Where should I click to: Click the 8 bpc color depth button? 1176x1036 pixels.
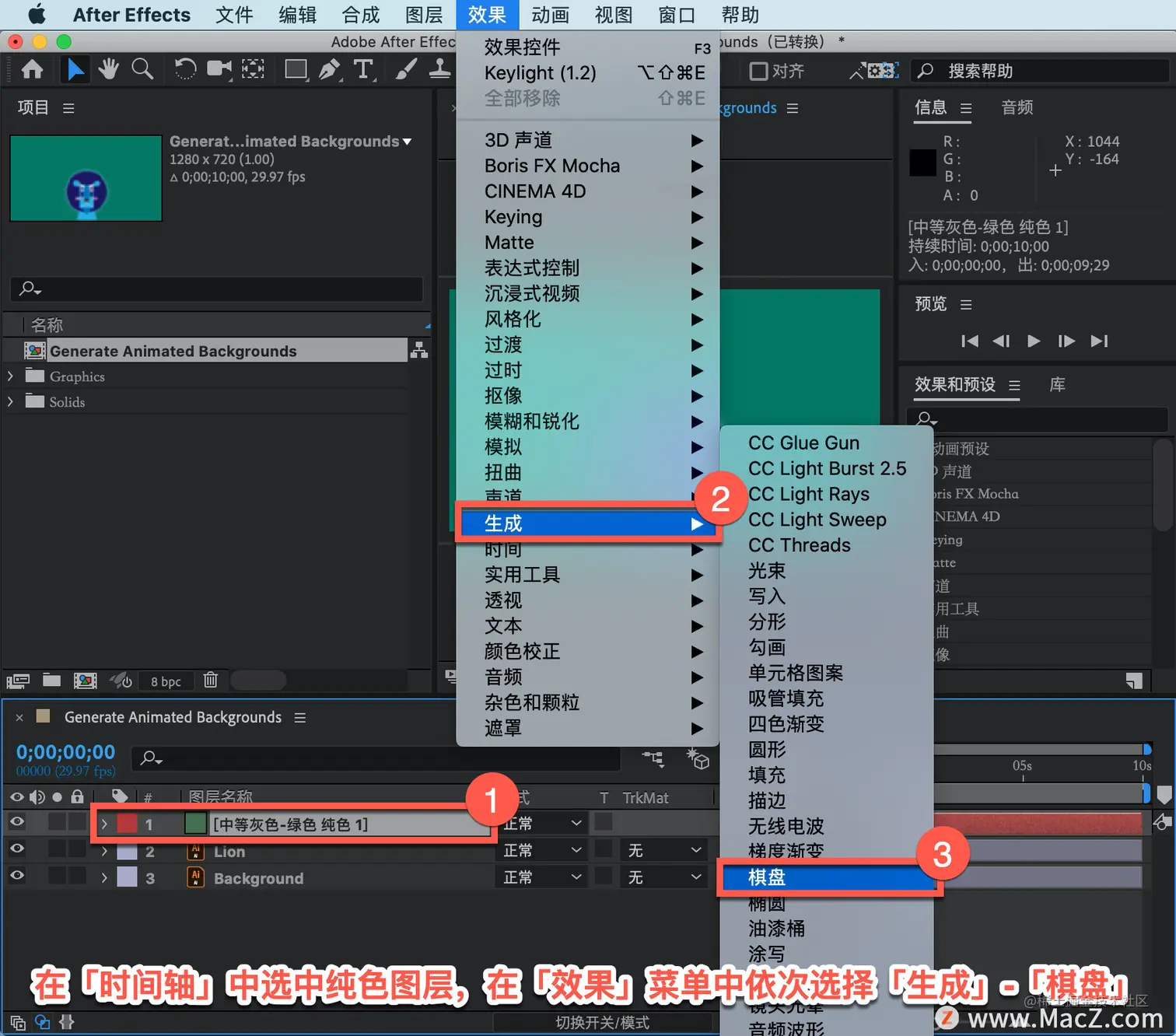pos(166,681)
